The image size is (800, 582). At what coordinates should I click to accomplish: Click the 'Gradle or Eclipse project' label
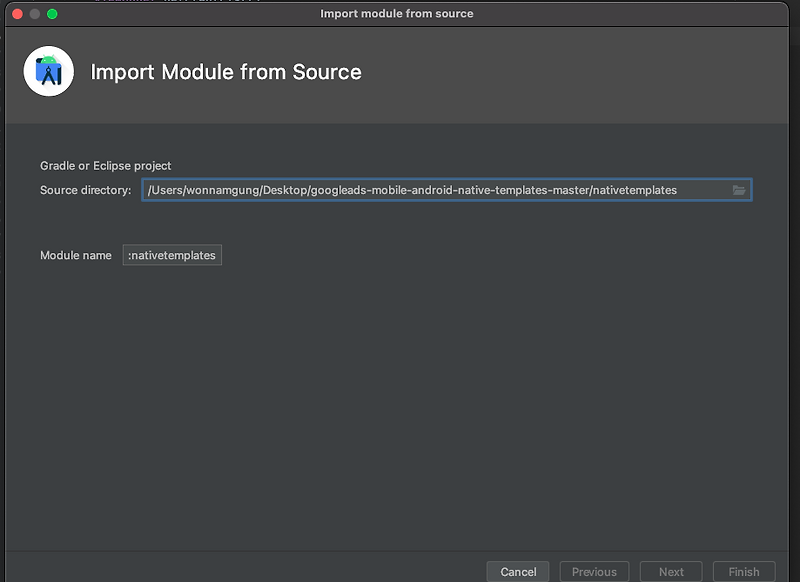pyautogui.click(x=106, y=166)
